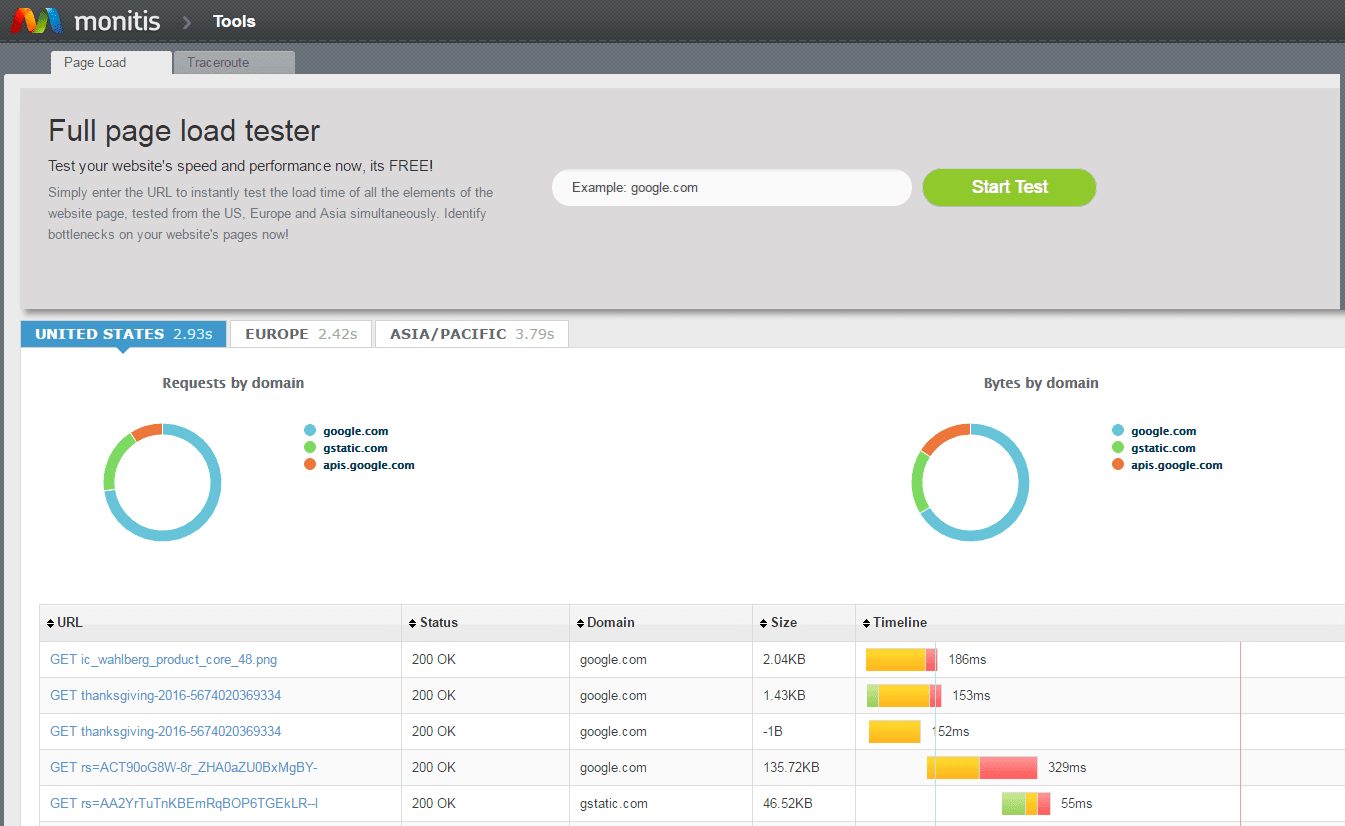Click gstatic.com green swatch in Bytes legend
Screen dimensions: 1345x826
coord(1118,448)
